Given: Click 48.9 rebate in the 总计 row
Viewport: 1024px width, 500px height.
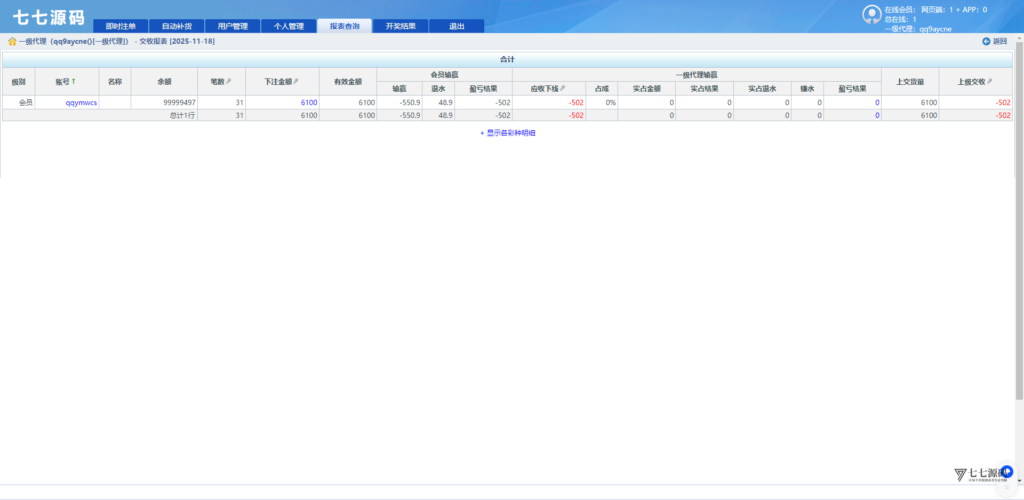Looking at the screenshot, I should [x=445, y=116].
